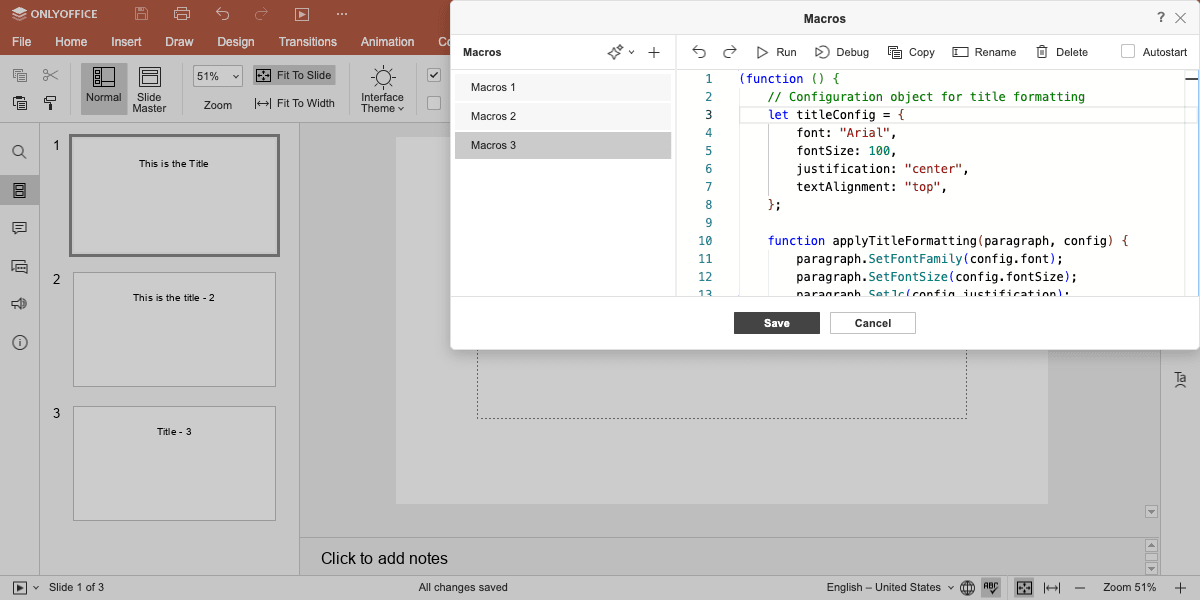Copy the selected macro

[x=911, y=52]
